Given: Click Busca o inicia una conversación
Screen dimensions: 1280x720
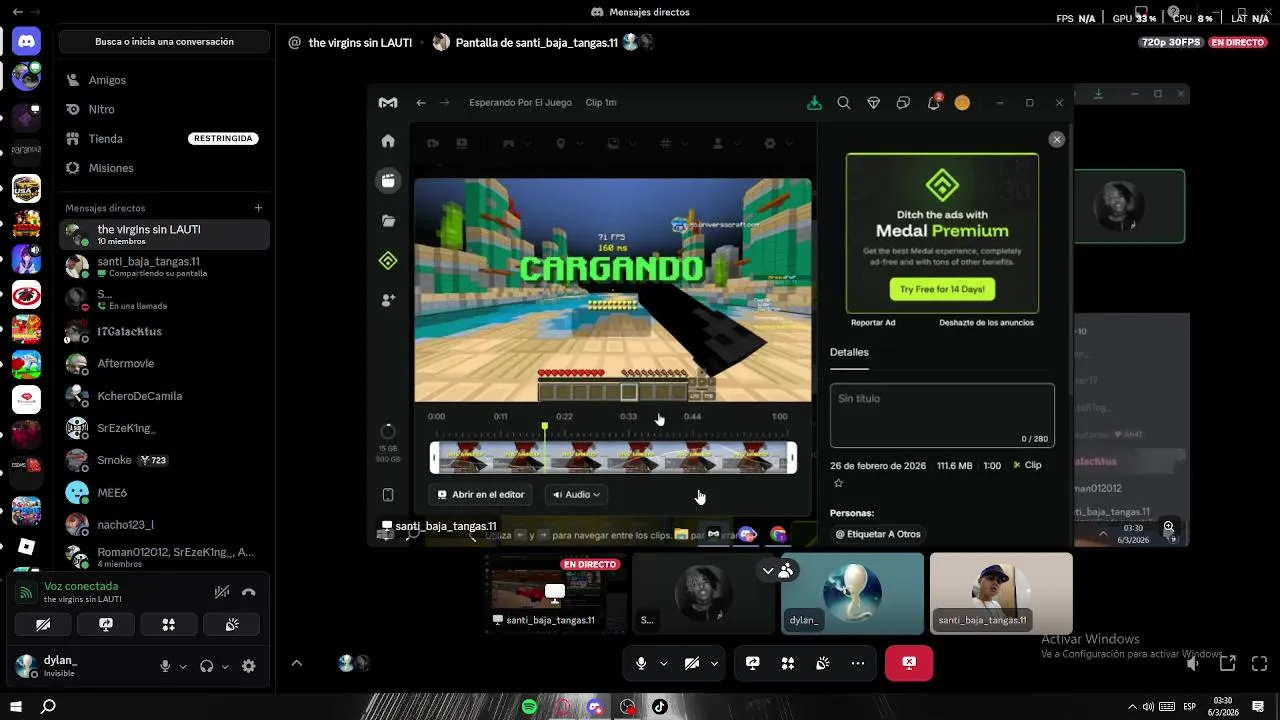Looking at the screenshot, I should [164, 42].
